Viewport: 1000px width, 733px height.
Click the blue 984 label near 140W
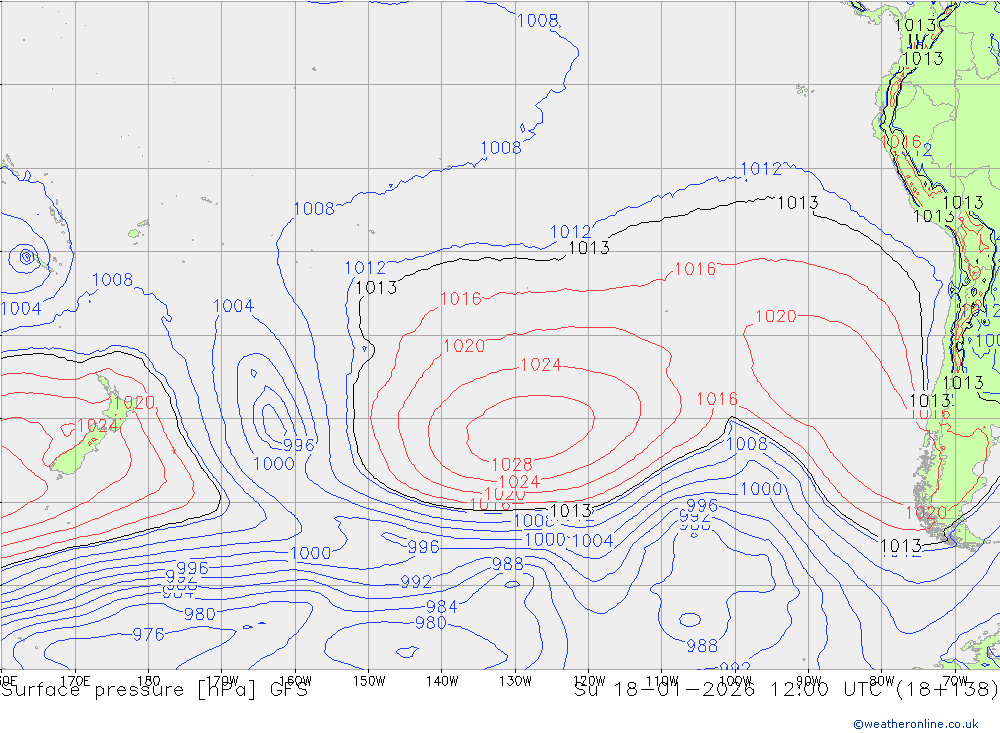[x=441, y=607]
